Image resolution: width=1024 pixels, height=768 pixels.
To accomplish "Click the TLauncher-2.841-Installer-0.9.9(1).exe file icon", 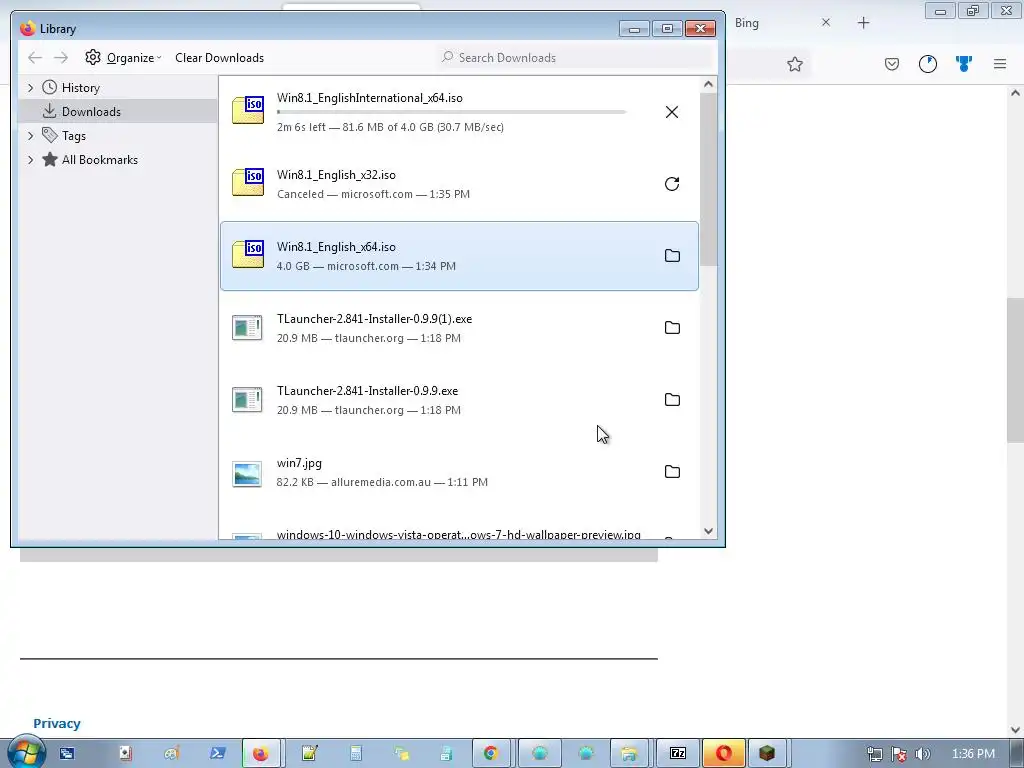I will [x=248, y=328].
